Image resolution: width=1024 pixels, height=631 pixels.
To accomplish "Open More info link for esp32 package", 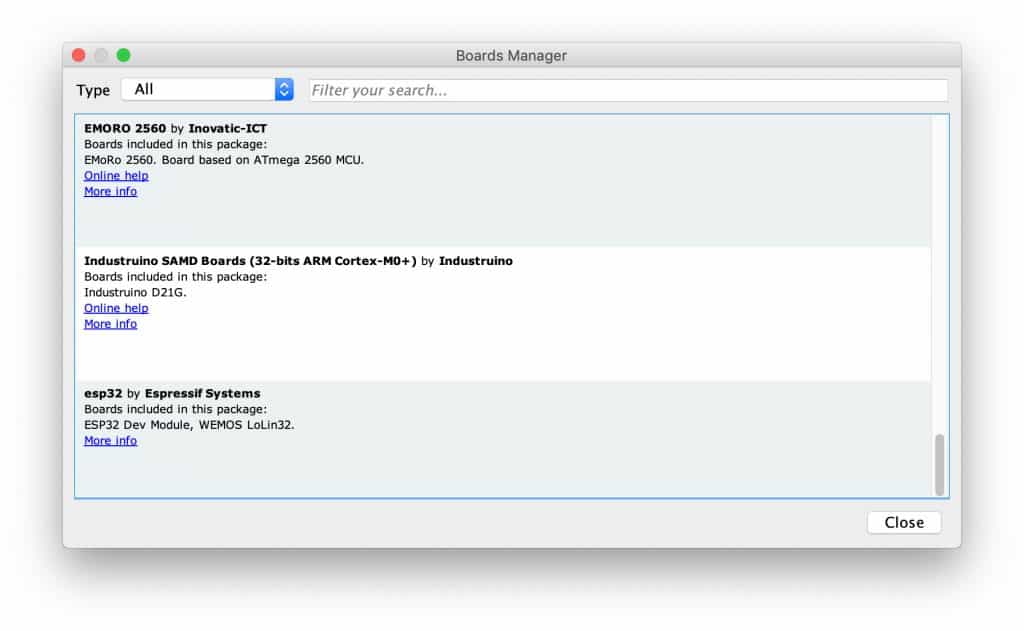I will point(110,441).
